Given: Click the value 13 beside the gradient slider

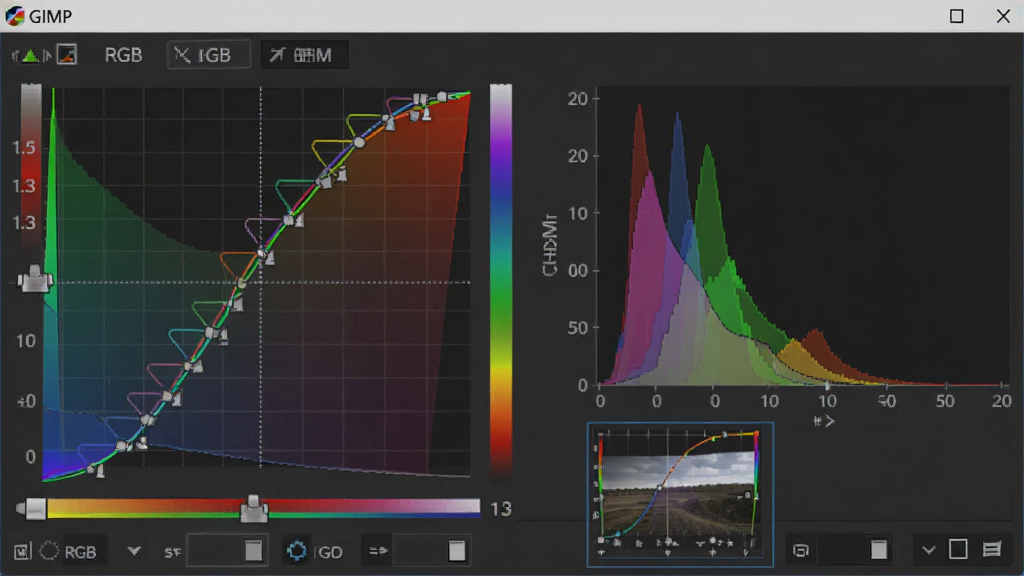Looking at the screenshot, I should 501,509.
